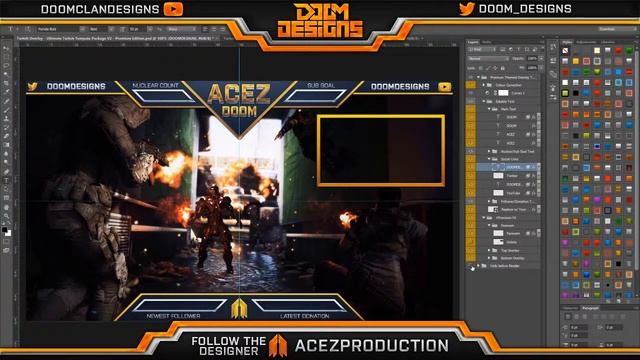The width and height of the screenshot is (640, 360).
Task: Toggle visibility of Editable Text group
Action: click(x=471, y=101)
